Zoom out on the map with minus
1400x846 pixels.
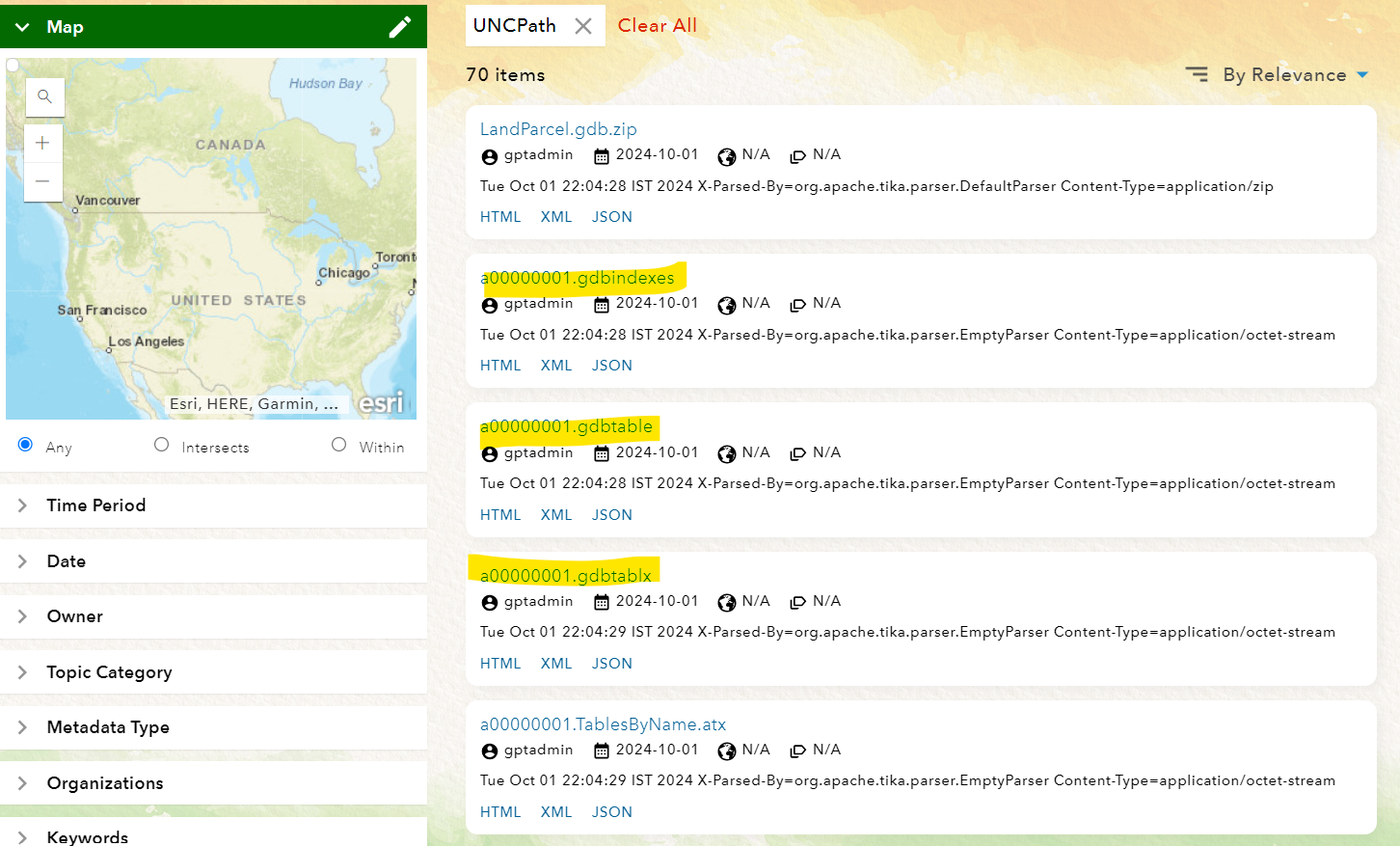pyautogui.click(x=42, y=181)
